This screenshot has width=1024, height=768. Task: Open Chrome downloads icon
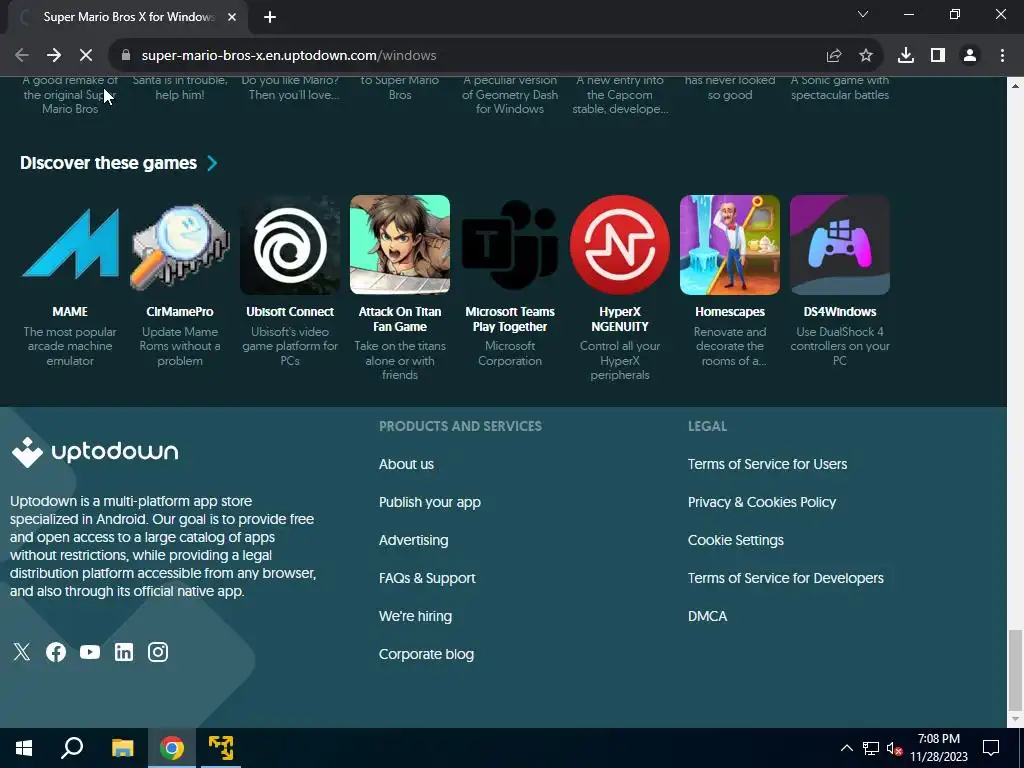click(x=906, y=56)
